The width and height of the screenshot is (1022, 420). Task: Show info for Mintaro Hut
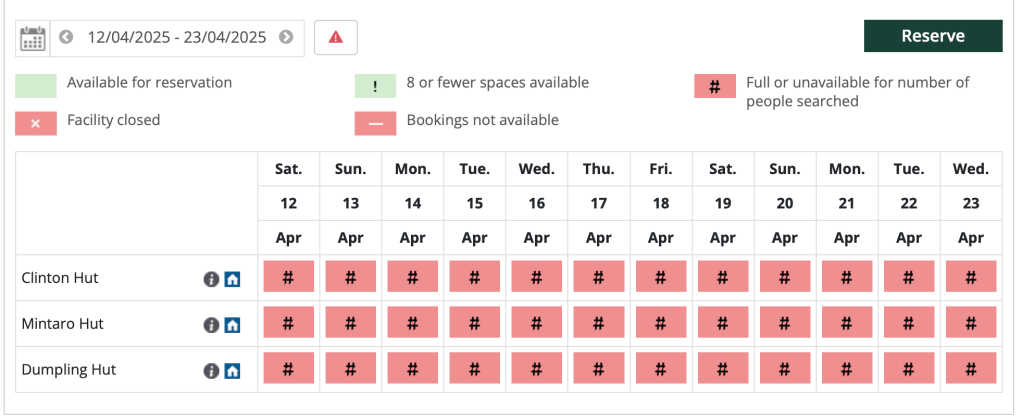(x=211, y=325)
